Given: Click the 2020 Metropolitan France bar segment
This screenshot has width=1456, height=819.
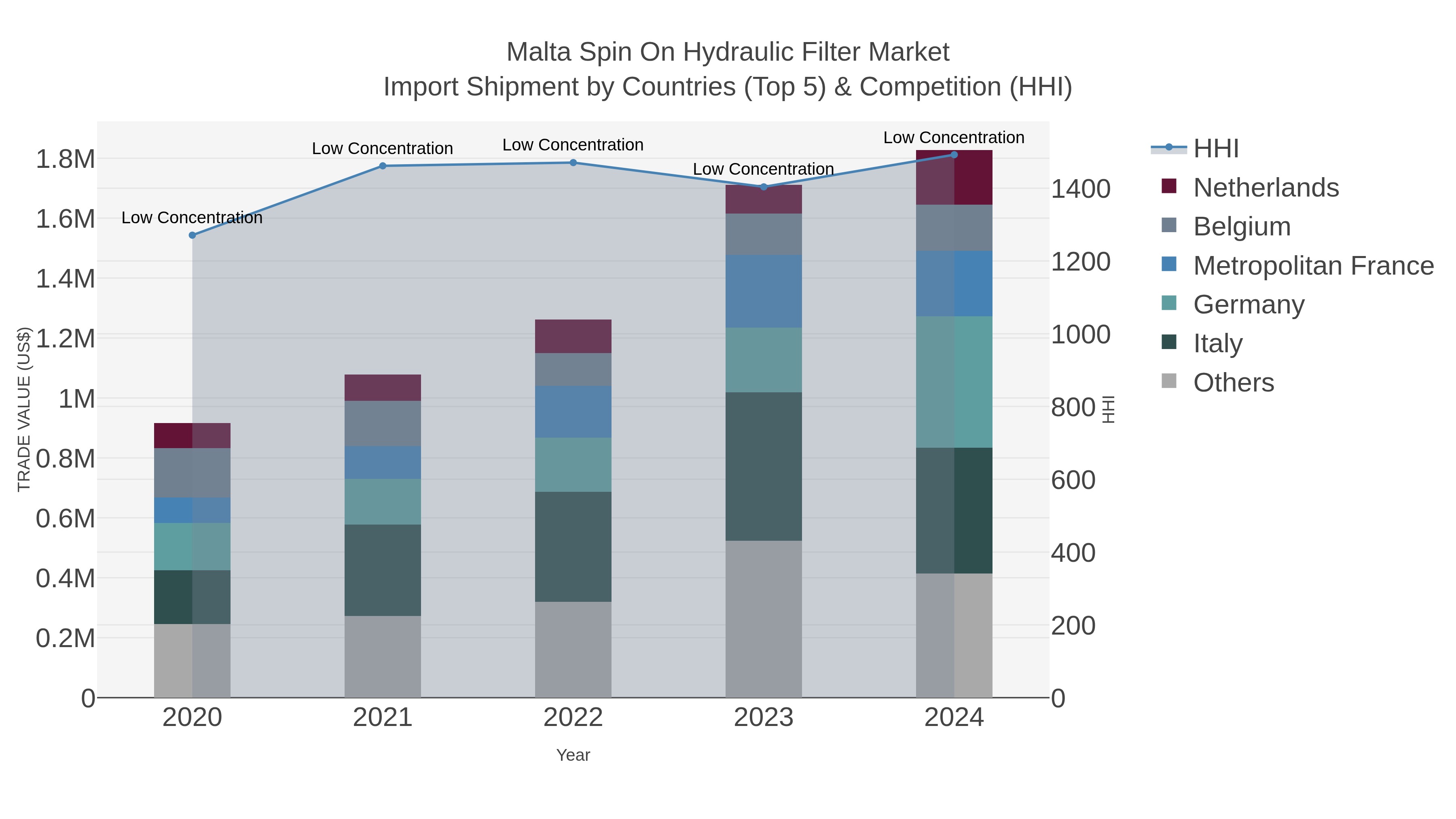Looking at the screenshot, I should [x=192, y=510].
